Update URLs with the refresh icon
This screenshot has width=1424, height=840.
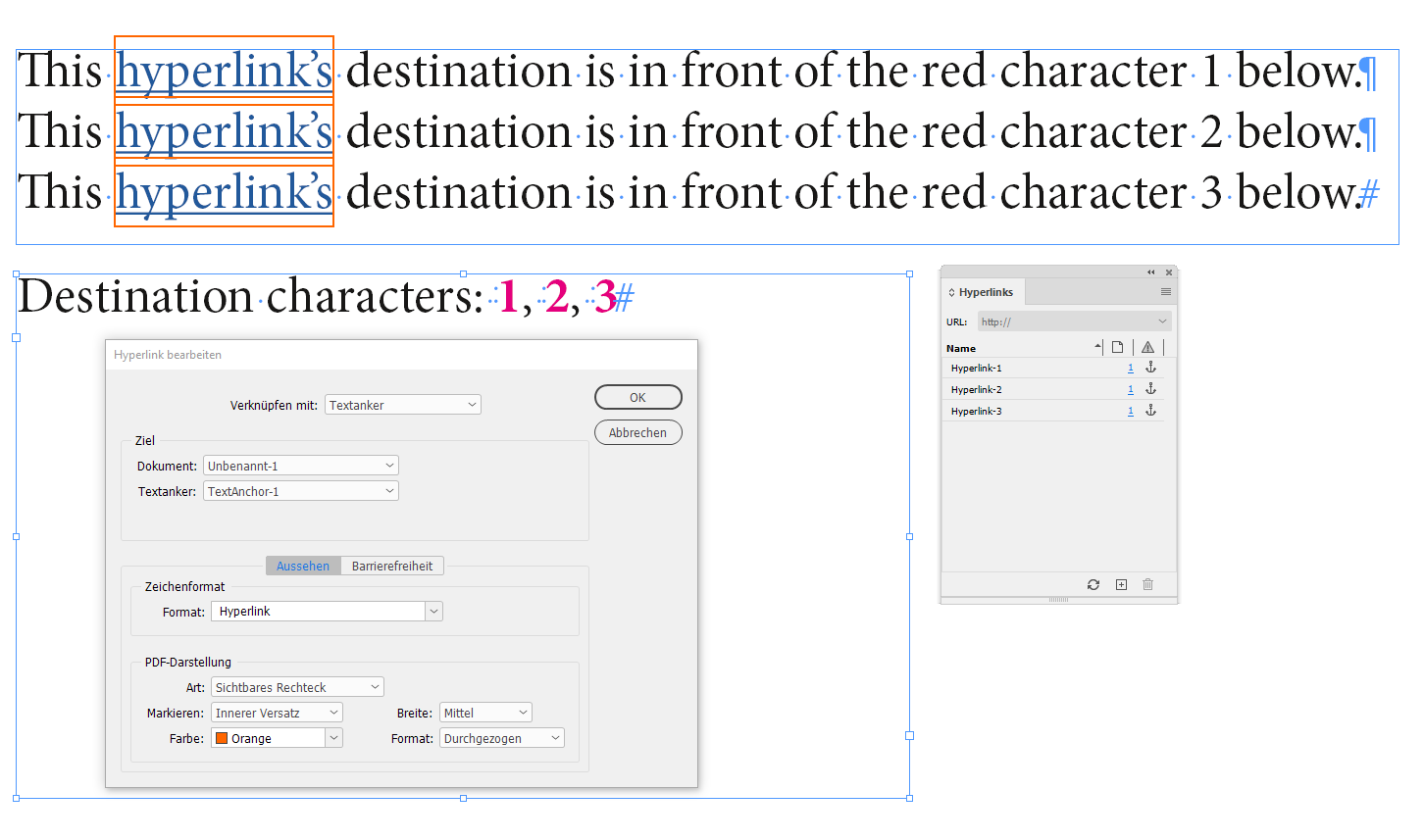[x=1093, y=584]
